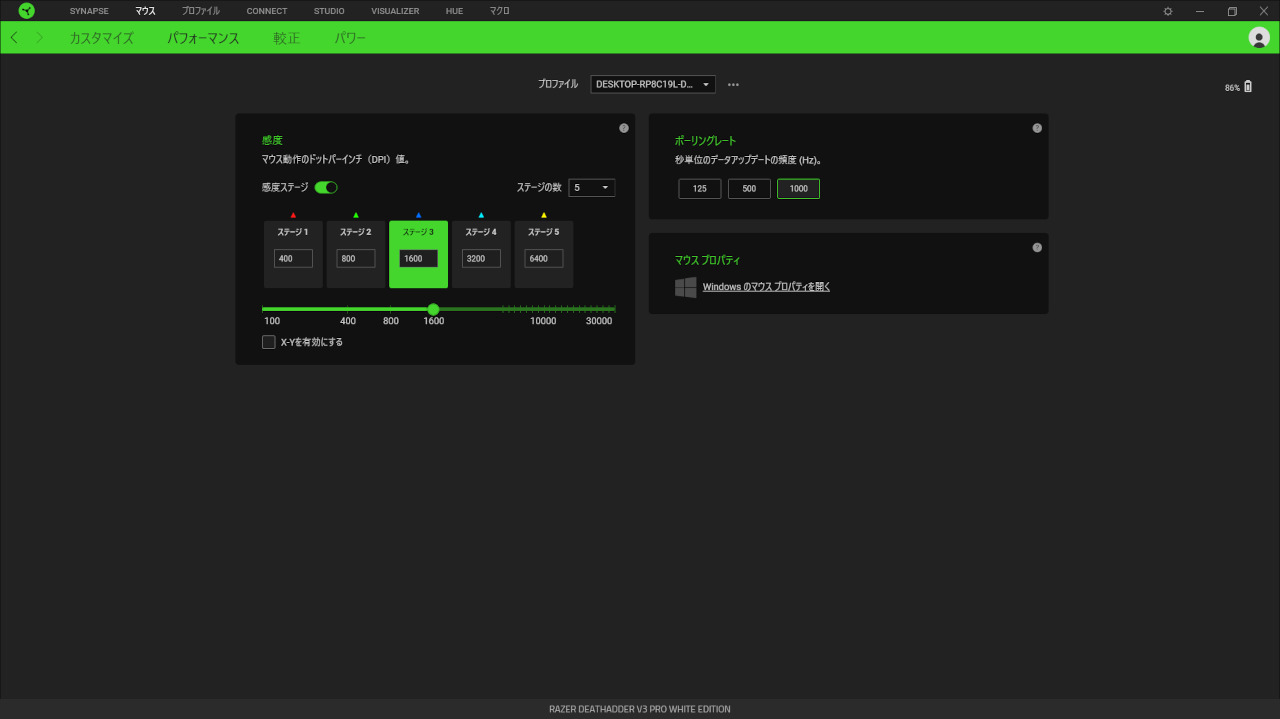The image size is (1280, 719).
Task: Open help icon in 感度 panel
Action: (x=624, y=128)
